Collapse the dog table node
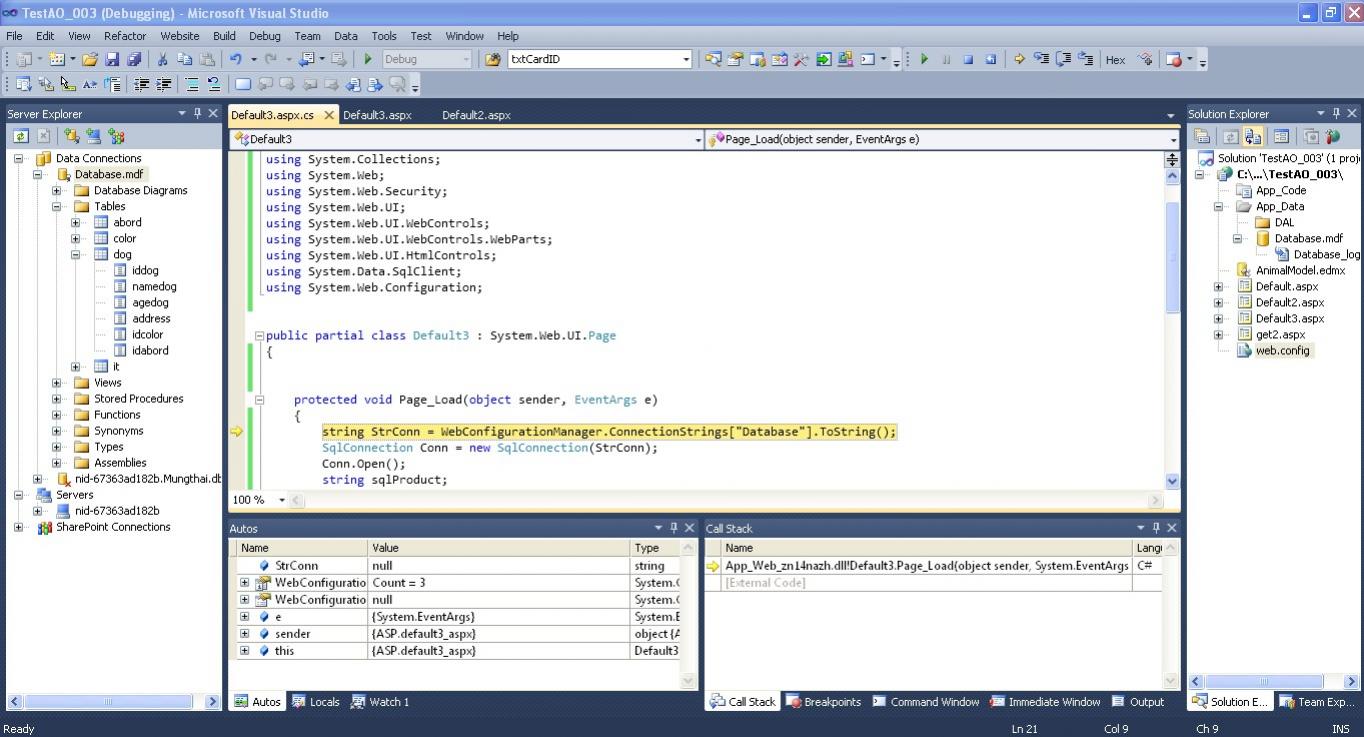 (75, 254)
